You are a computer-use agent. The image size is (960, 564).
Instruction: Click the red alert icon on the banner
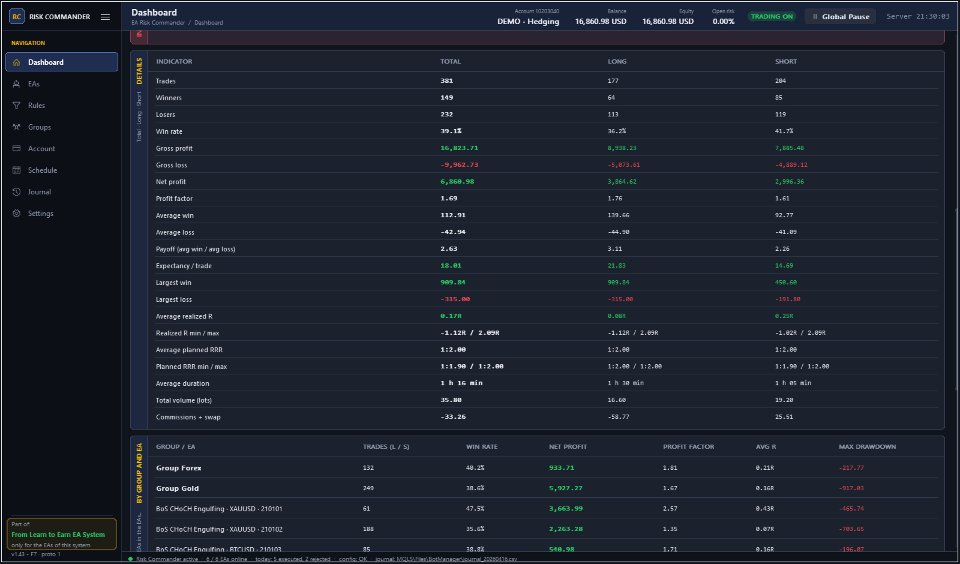[x=139, y=35]
